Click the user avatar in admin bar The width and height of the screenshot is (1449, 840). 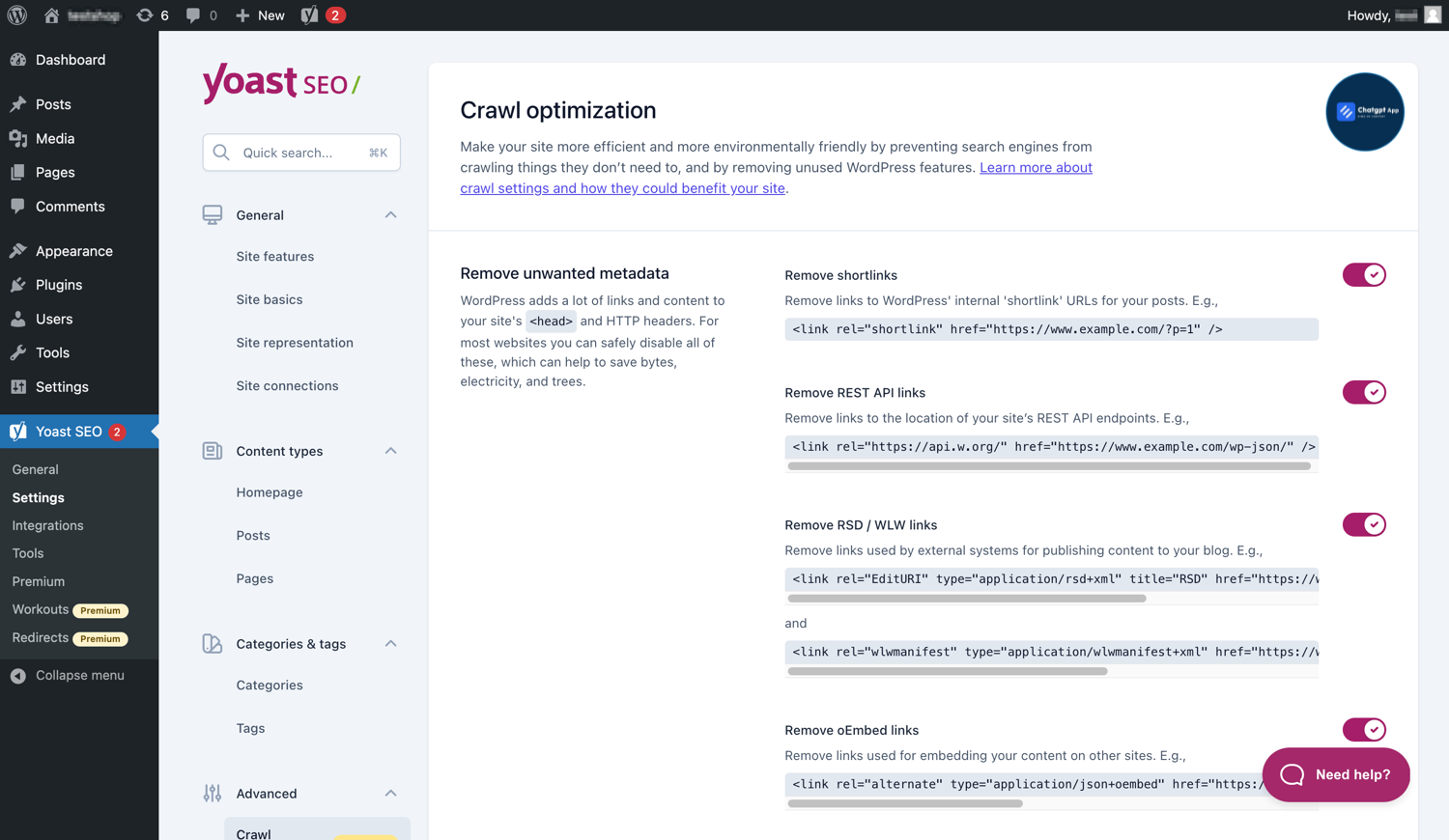pyautogui.click(x=1433, y=15)
